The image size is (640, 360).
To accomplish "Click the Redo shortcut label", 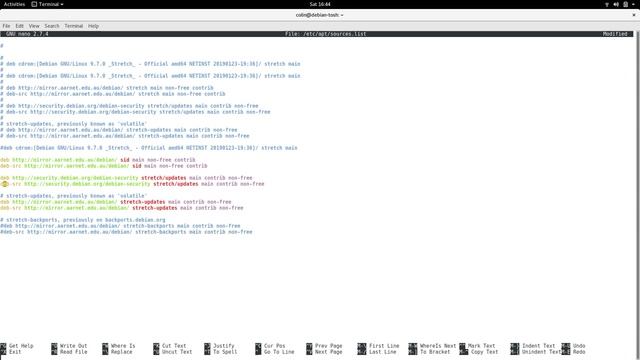I will coord(579,352).
